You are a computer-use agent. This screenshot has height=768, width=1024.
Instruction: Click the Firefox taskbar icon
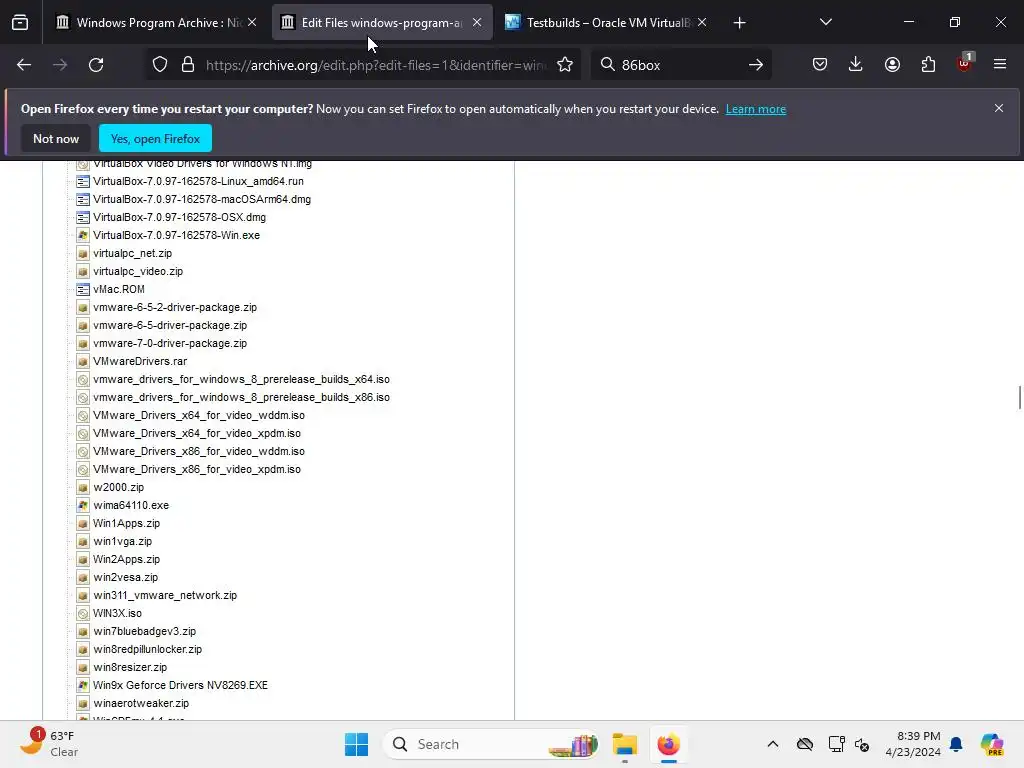[x=668, y=744]
